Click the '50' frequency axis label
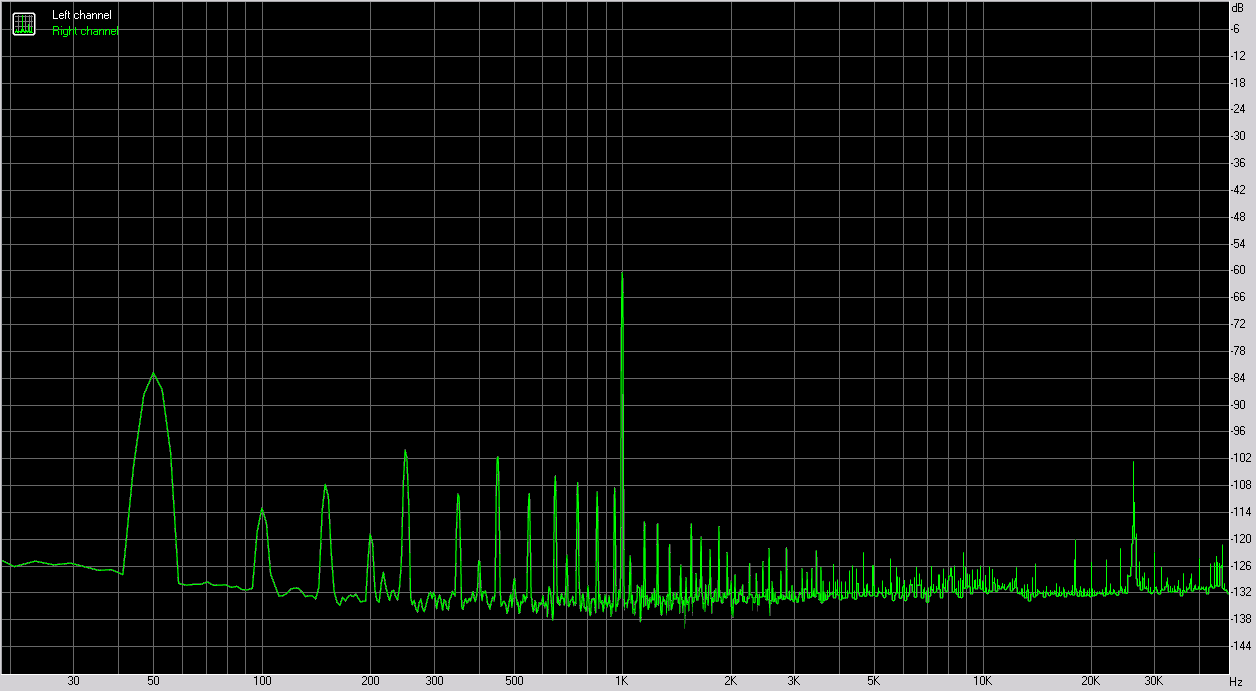The image size is (1256, 691). [153, 681]
